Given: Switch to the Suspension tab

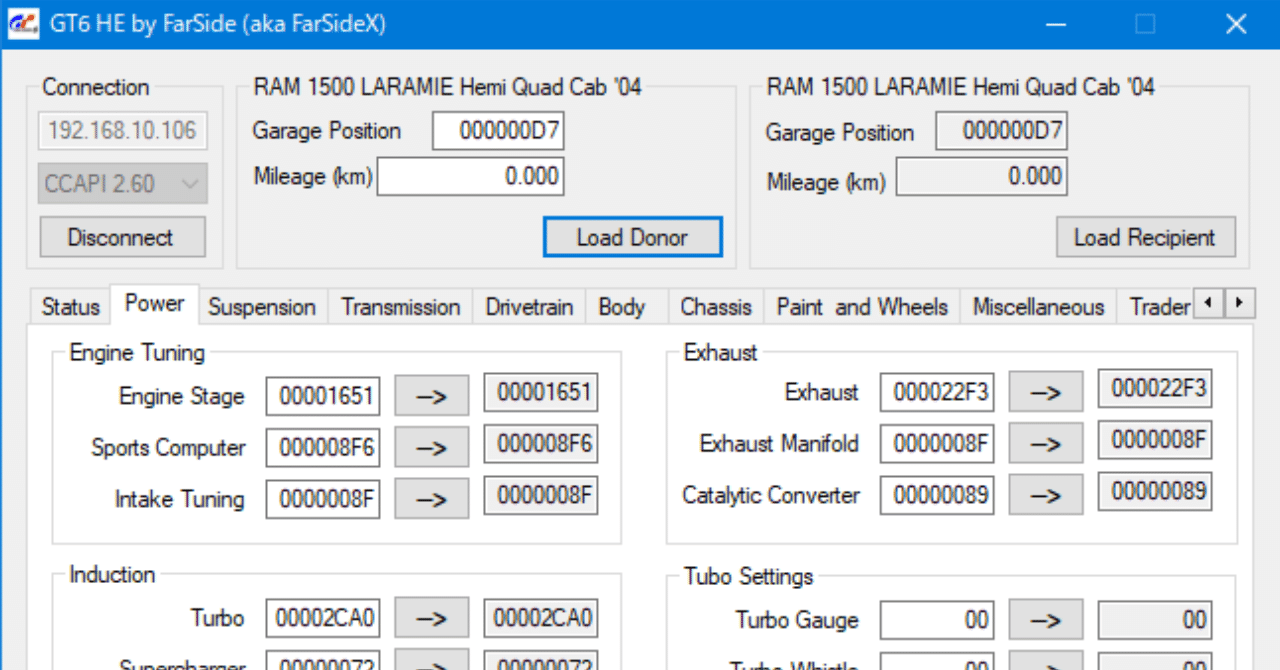Looking at the screenshot, I should [x=262, y=307].
